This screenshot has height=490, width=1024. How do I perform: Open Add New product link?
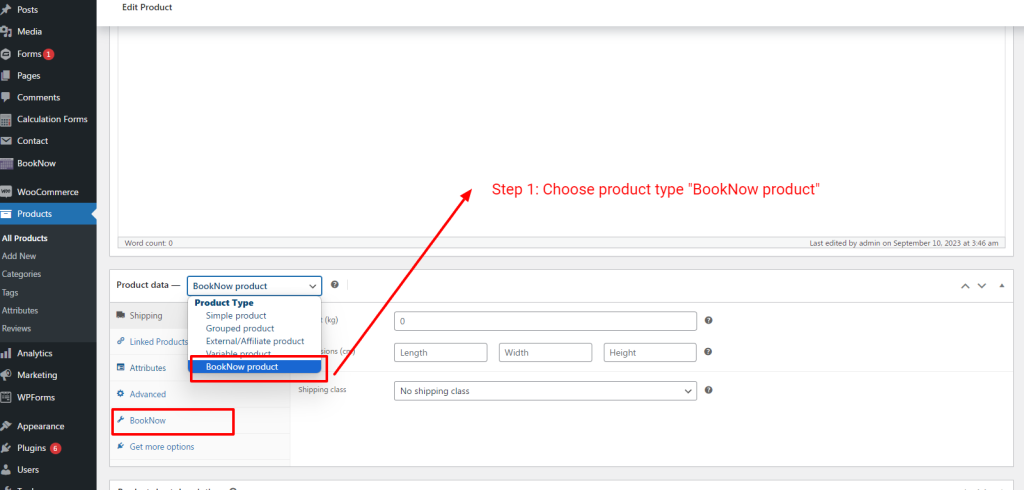click(19, 256)
